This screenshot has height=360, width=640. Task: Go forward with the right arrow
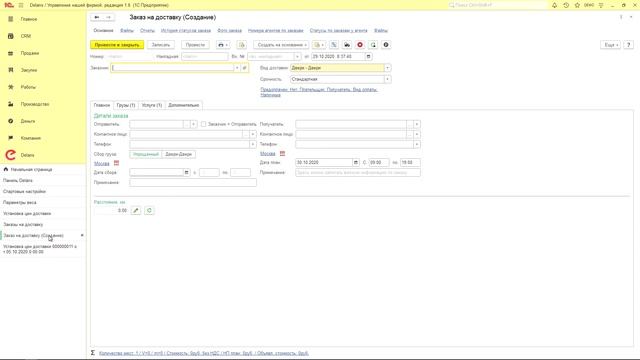(x=109, y=17)
